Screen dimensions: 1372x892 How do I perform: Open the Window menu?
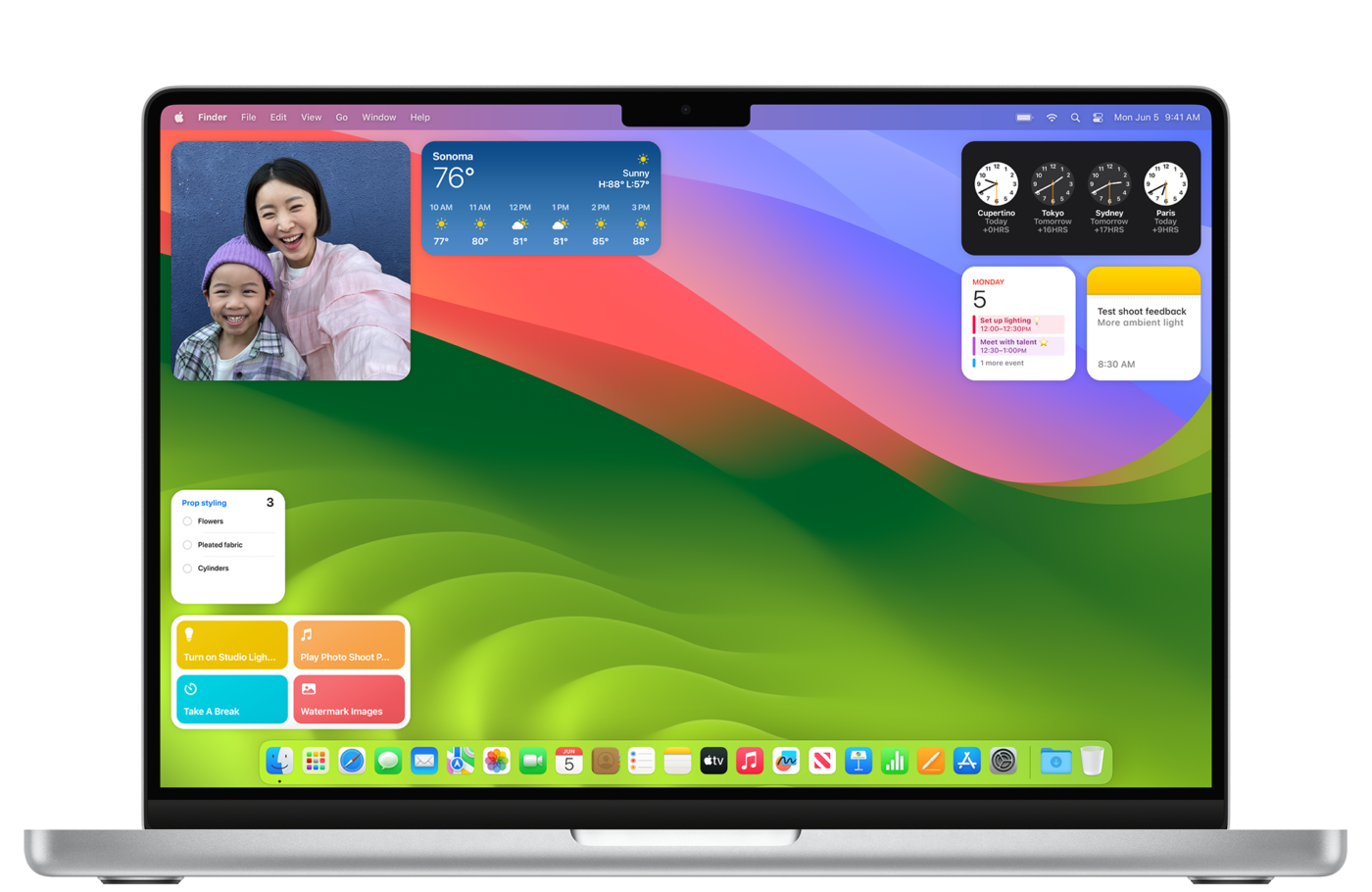(379, 117)
